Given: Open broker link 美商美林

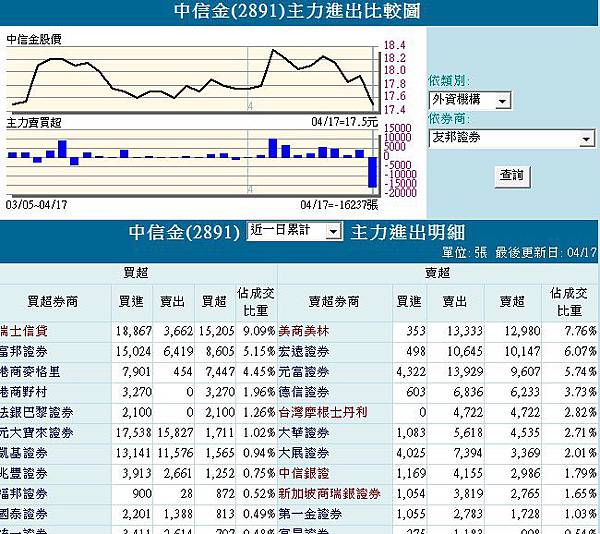Looking at the screenshot, I should pos(304,331).
